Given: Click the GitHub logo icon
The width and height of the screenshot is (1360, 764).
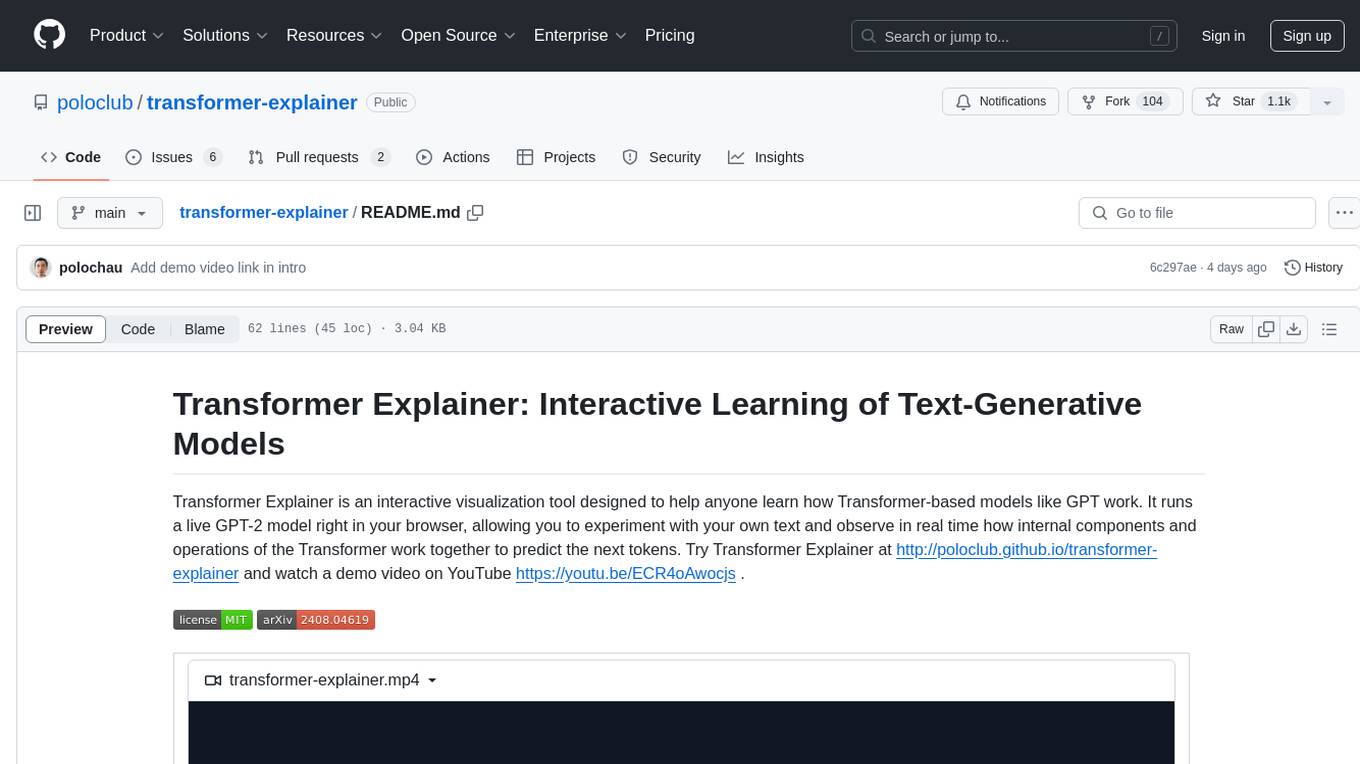Looking at the screenshot, I should pyautogui.click(x=49, y=35).
